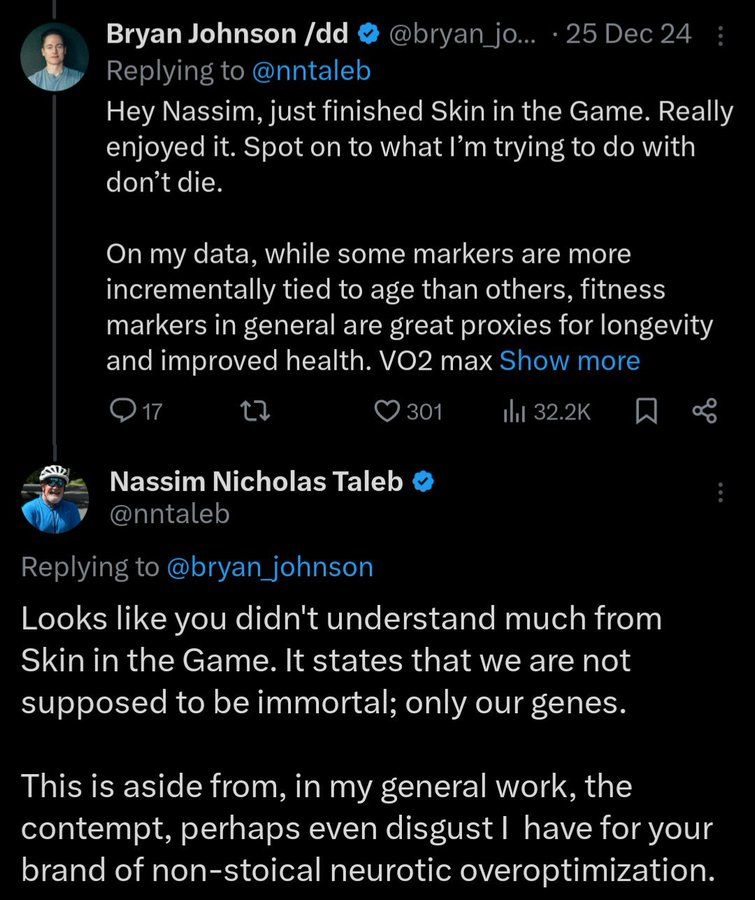Open Nassim Taleb's profile picture

click(55, 499)
